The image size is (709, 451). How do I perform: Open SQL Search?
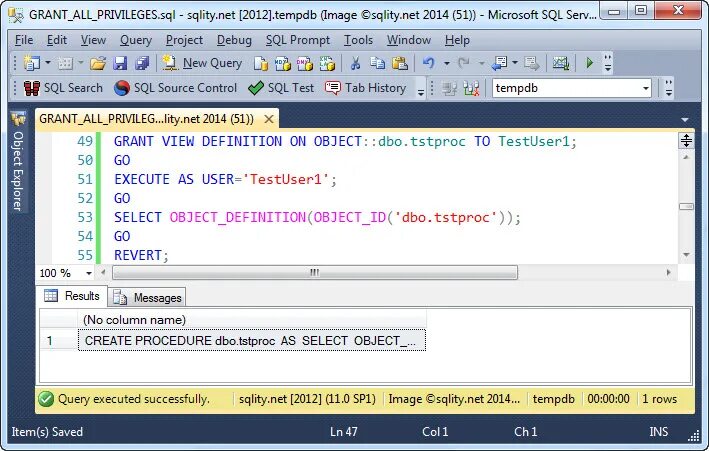point(63,88)
